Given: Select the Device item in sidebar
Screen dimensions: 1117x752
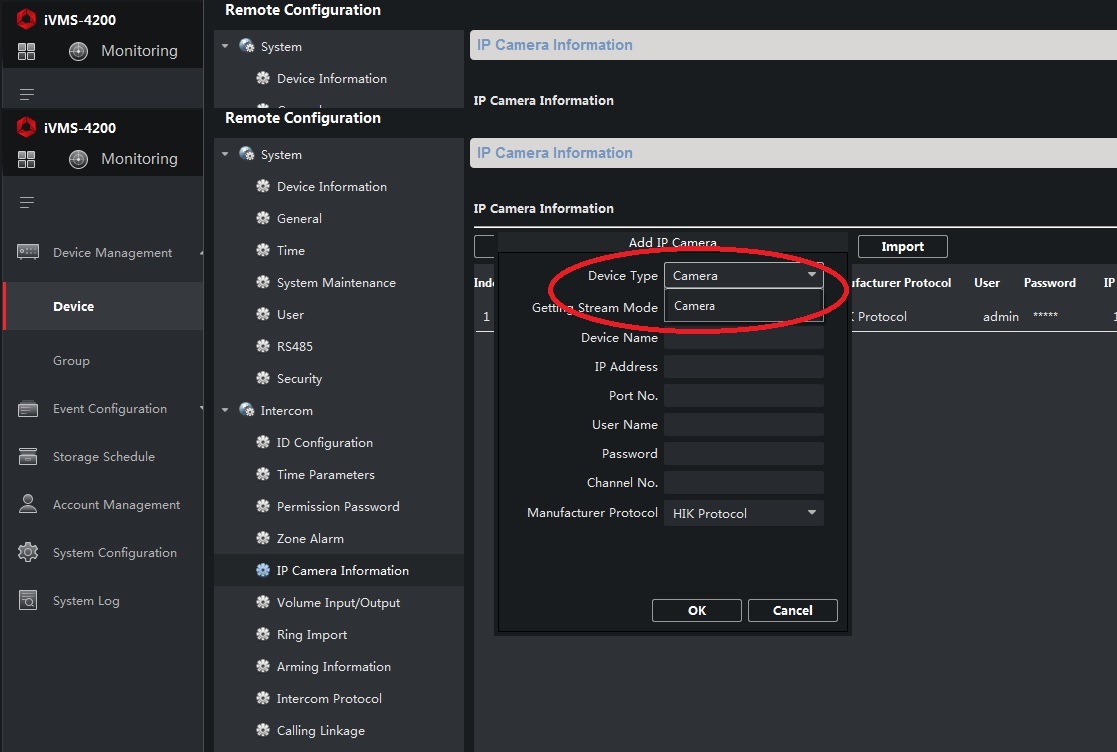Looking at the screenshot, I should (74, 307).
